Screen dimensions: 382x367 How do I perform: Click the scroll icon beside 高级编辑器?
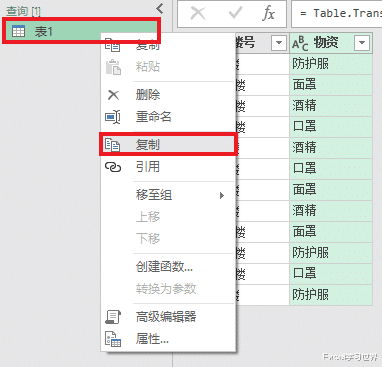(x=113, y=317)
